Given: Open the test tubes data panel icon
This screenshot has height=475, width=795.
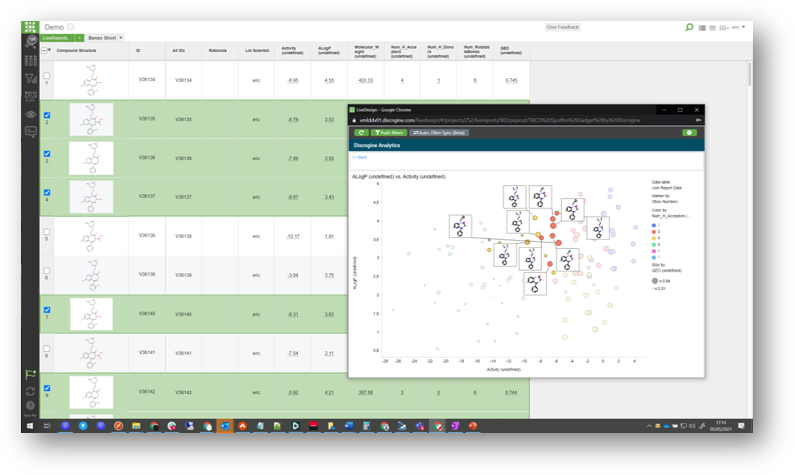Looking at the screenshot, I should point(30,61).
